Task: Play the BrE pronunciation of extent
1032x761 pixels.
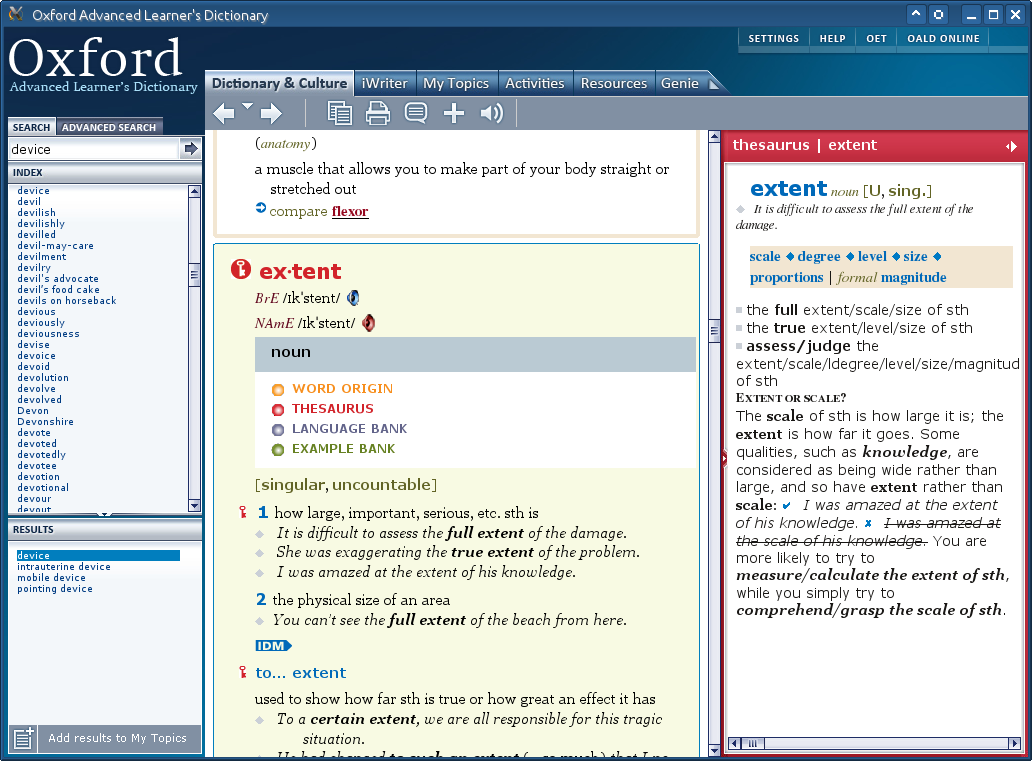Action: 353,298
